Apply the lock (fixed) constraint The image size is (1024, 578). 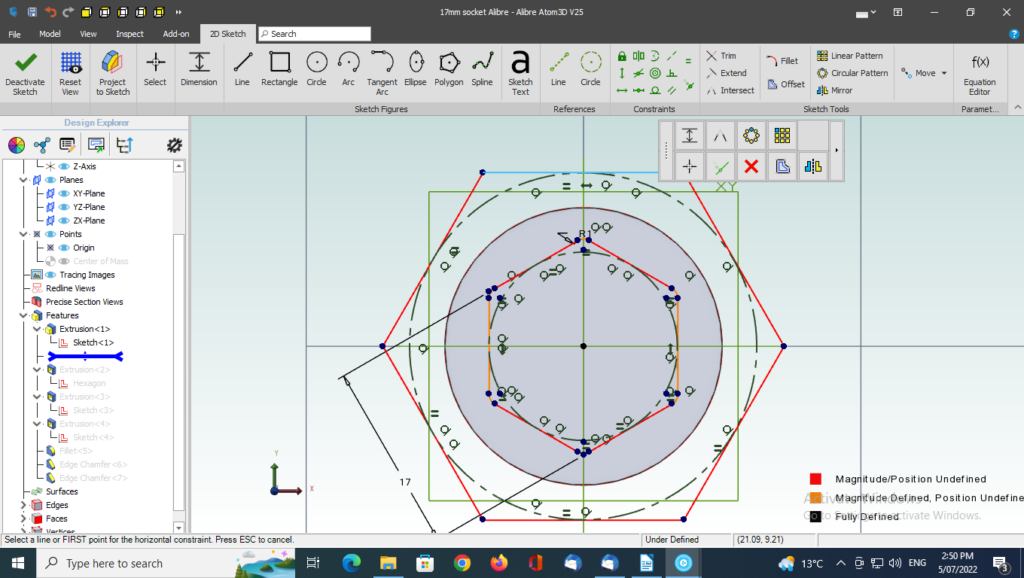pyautogui.click(x=622, y=56)
